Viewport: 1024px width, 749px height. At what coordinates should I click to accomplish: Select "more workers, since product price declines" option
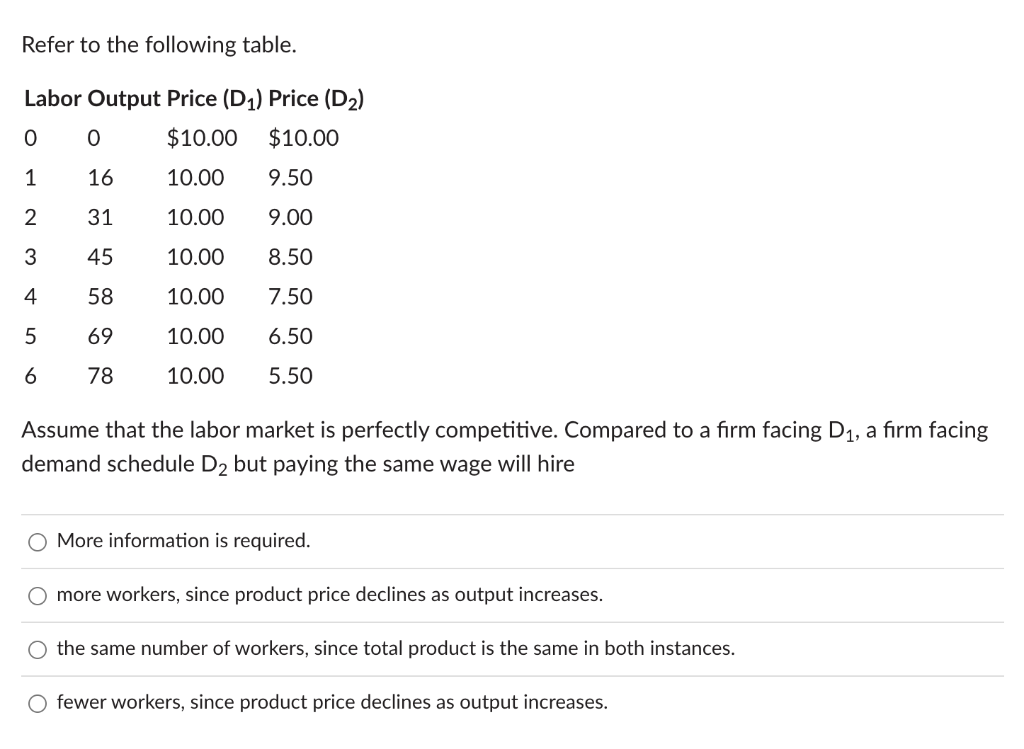coord(38,595)
